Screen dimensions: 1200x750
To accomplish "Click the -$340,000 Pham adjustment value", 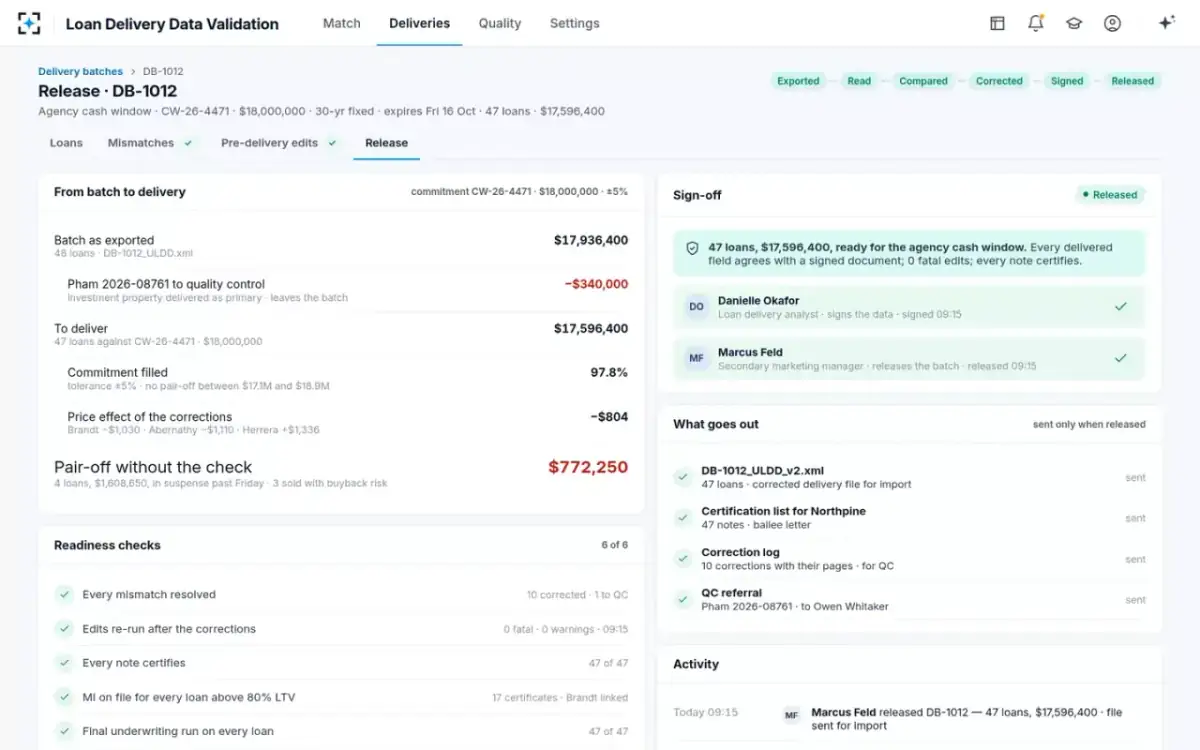I will click(x=596, y=284).
